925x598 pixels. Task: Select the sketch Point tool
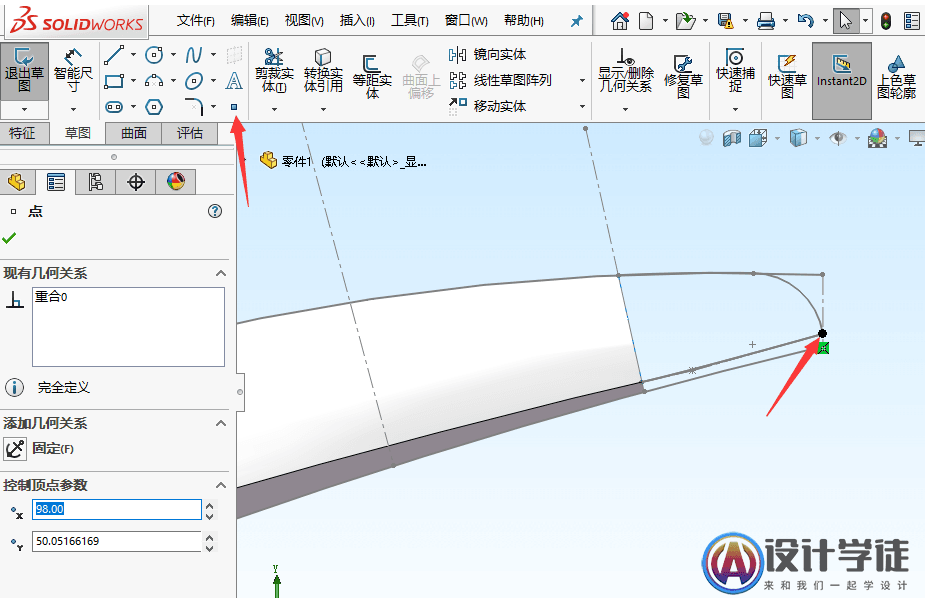(x=234, y=107)
